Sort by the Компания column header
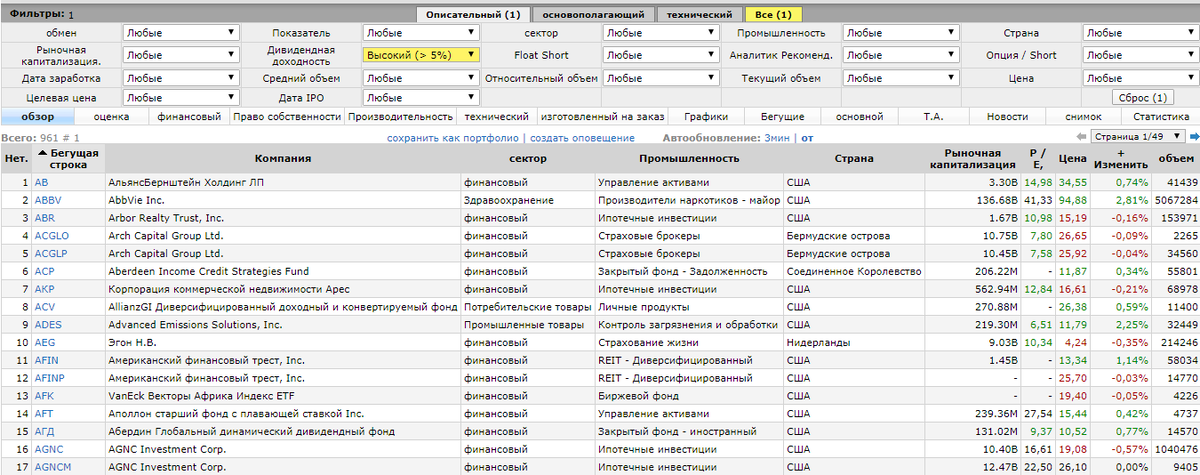Viewport: 1200px width, 475px height. pos(282,158)
